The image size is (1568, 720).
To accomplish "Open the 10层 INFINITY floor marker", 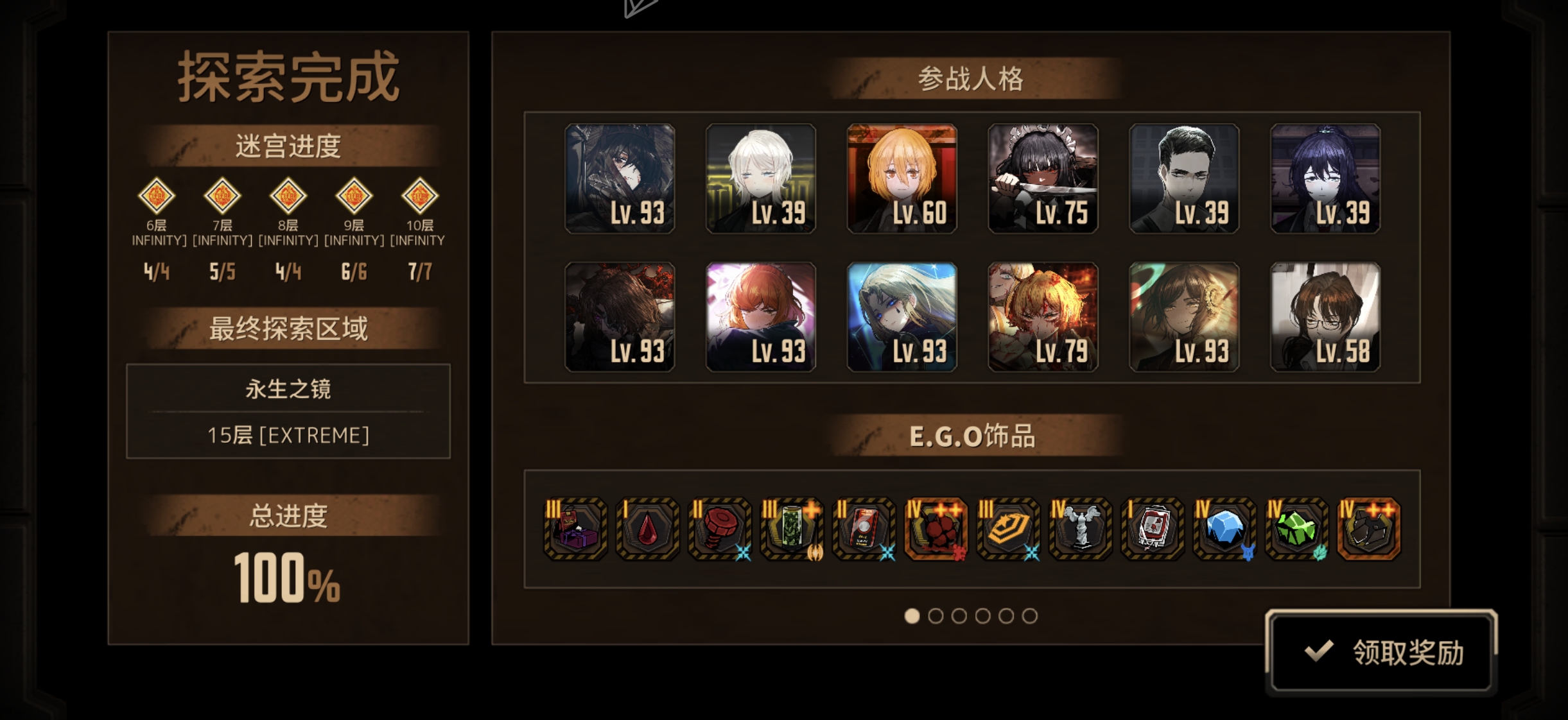I will click(x=419, y=196).
